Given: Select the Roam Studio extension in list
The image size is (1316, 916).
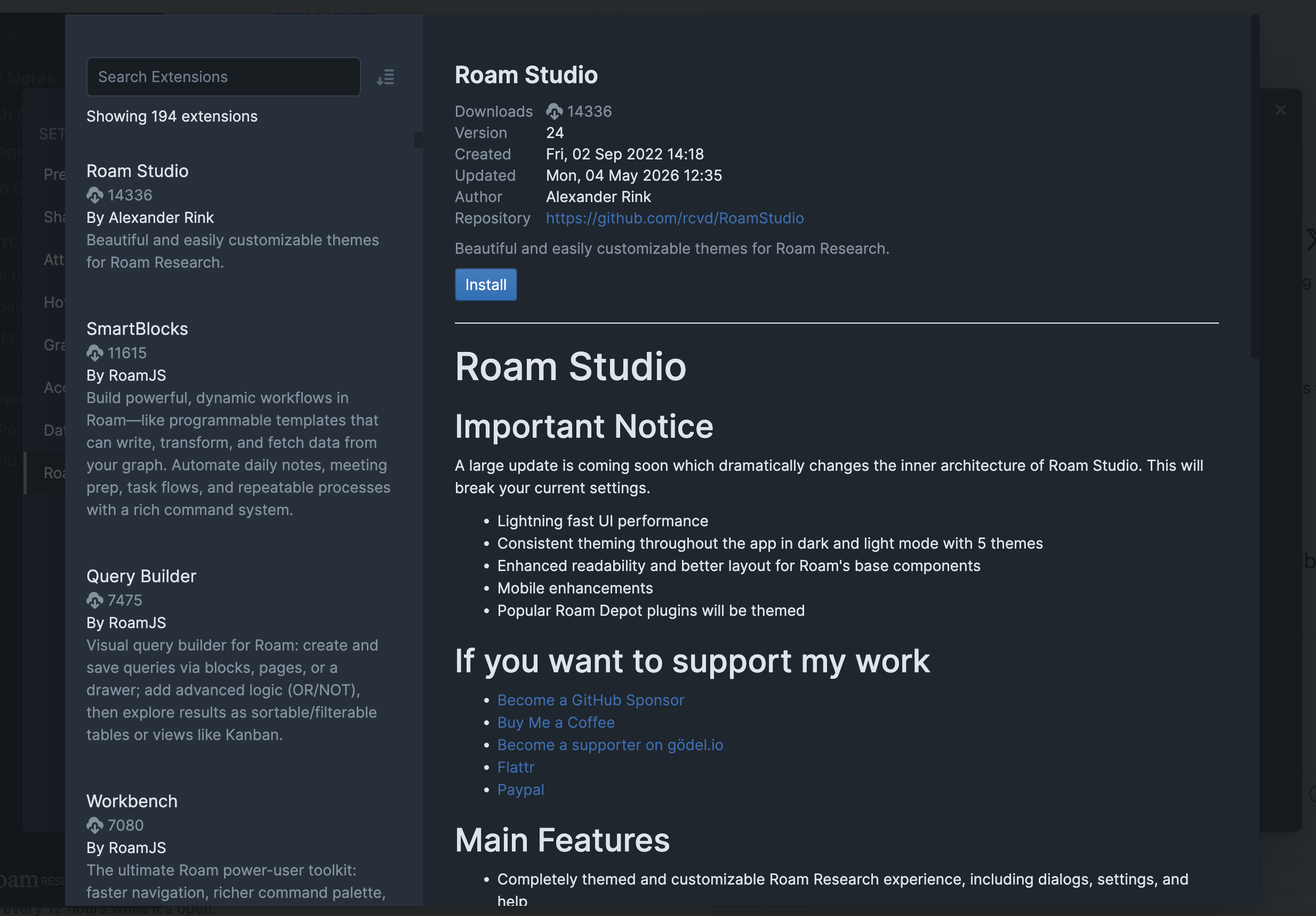Looking at the screenshot, I should coord(138,171).
